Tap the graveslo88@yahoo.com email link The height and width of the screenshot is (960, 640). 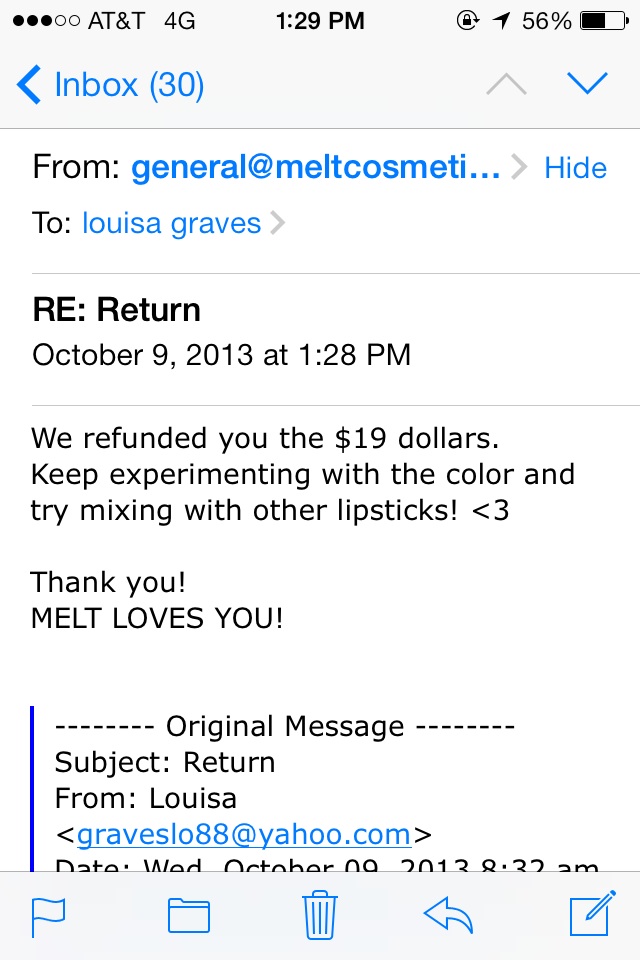pyautogui.click(x=244, y=834)
